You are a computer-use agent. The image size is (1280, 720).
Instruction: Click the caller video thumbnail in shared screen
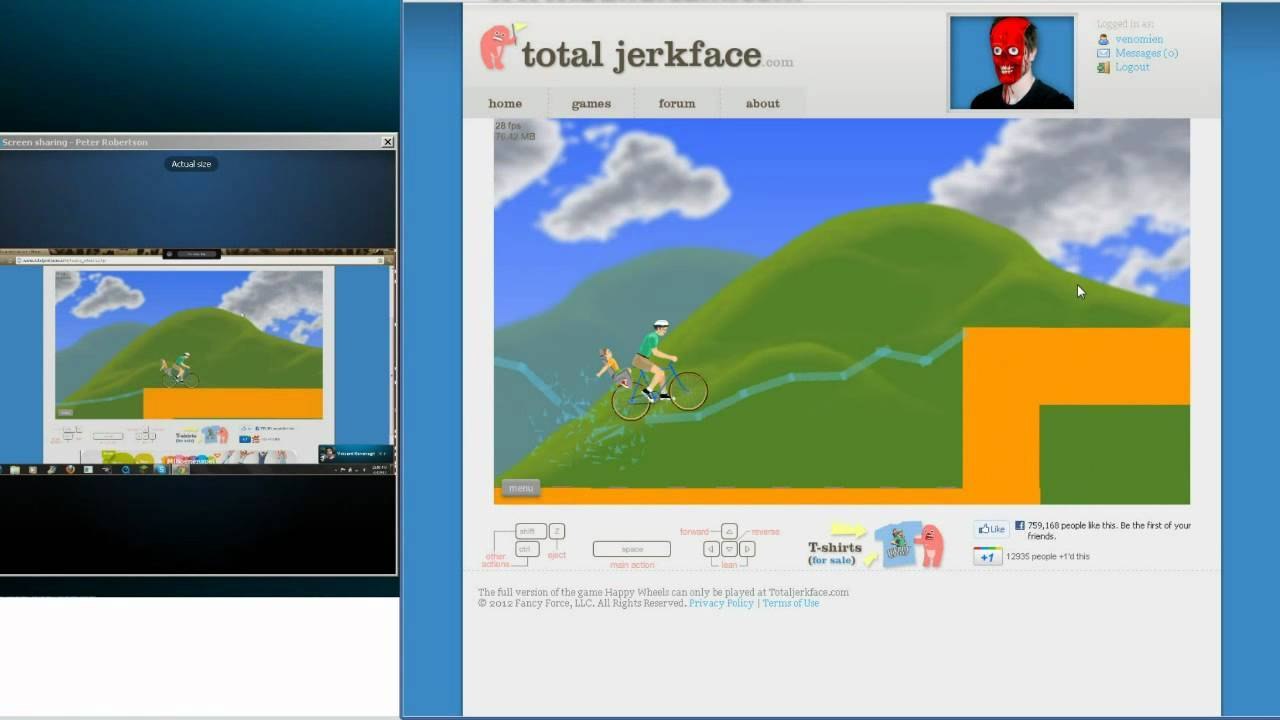tap(355, 454)
